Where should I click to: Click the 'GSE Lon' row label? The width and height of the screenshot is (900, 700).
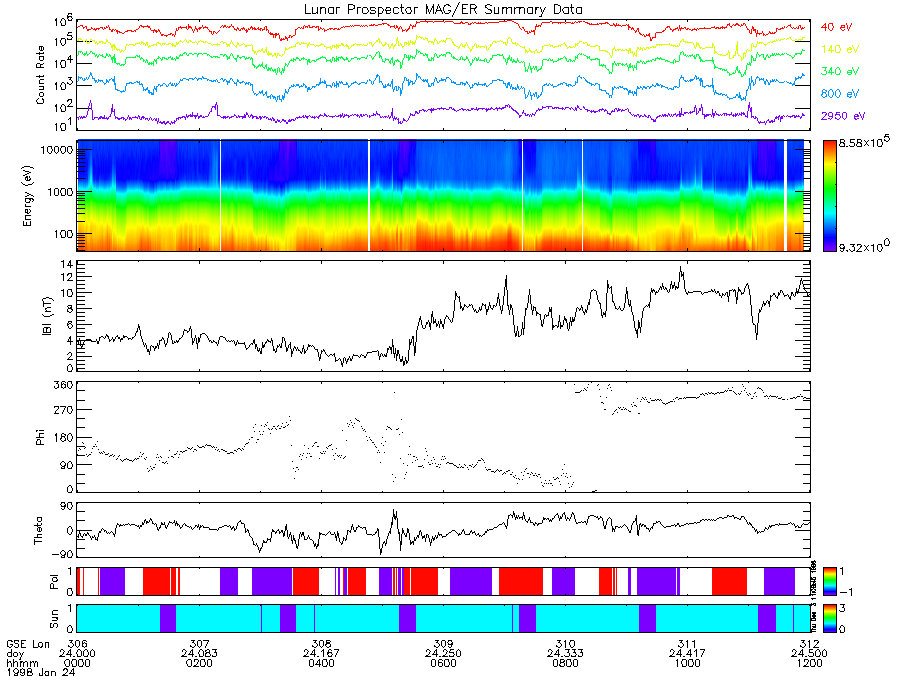tap(28, 644)
